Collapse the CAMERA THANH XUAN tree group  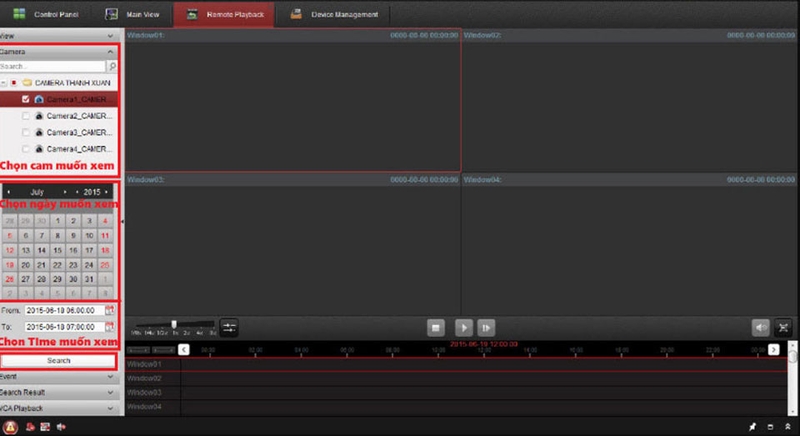[4, 83]
